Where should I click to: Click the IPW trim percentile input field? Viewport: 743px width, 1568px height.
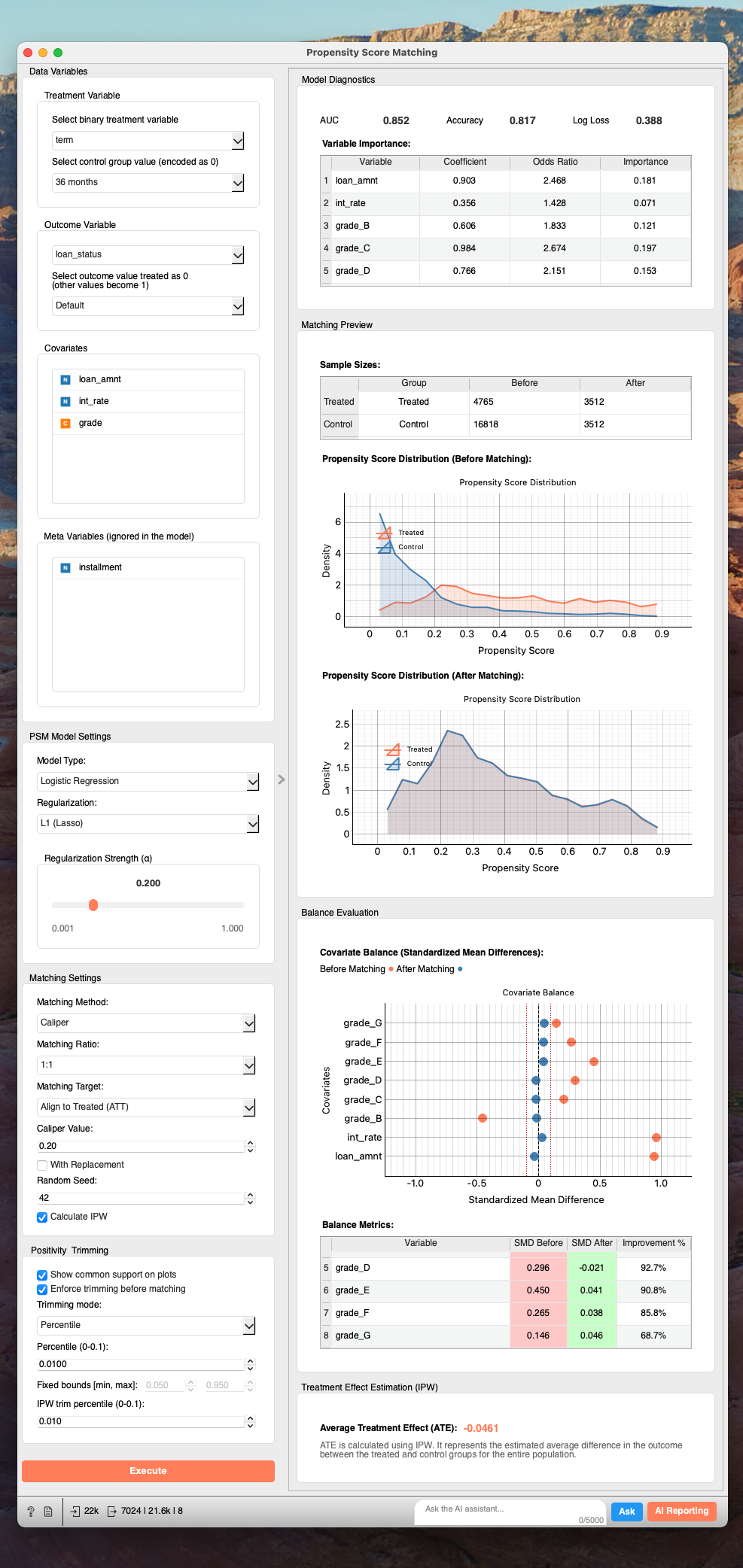141,1421
